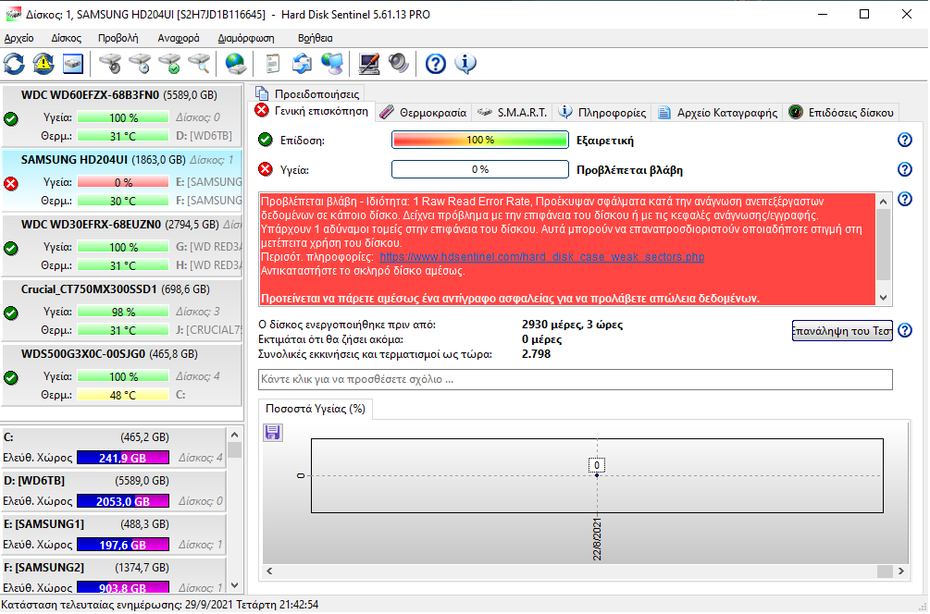Open the disk stethoscope test icon
The width and height of the screenshot is (930, 614).
(110, 63)
